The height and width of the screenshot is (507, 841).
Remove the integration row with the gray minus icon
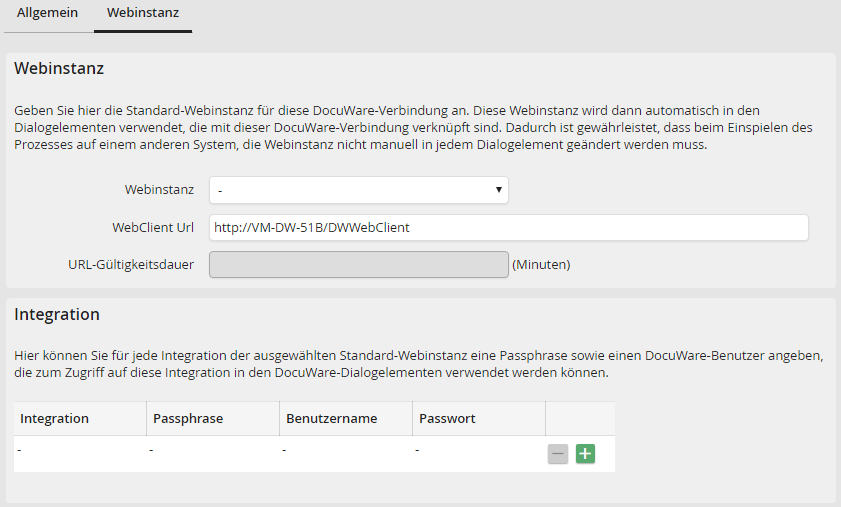tap(558, 454)
